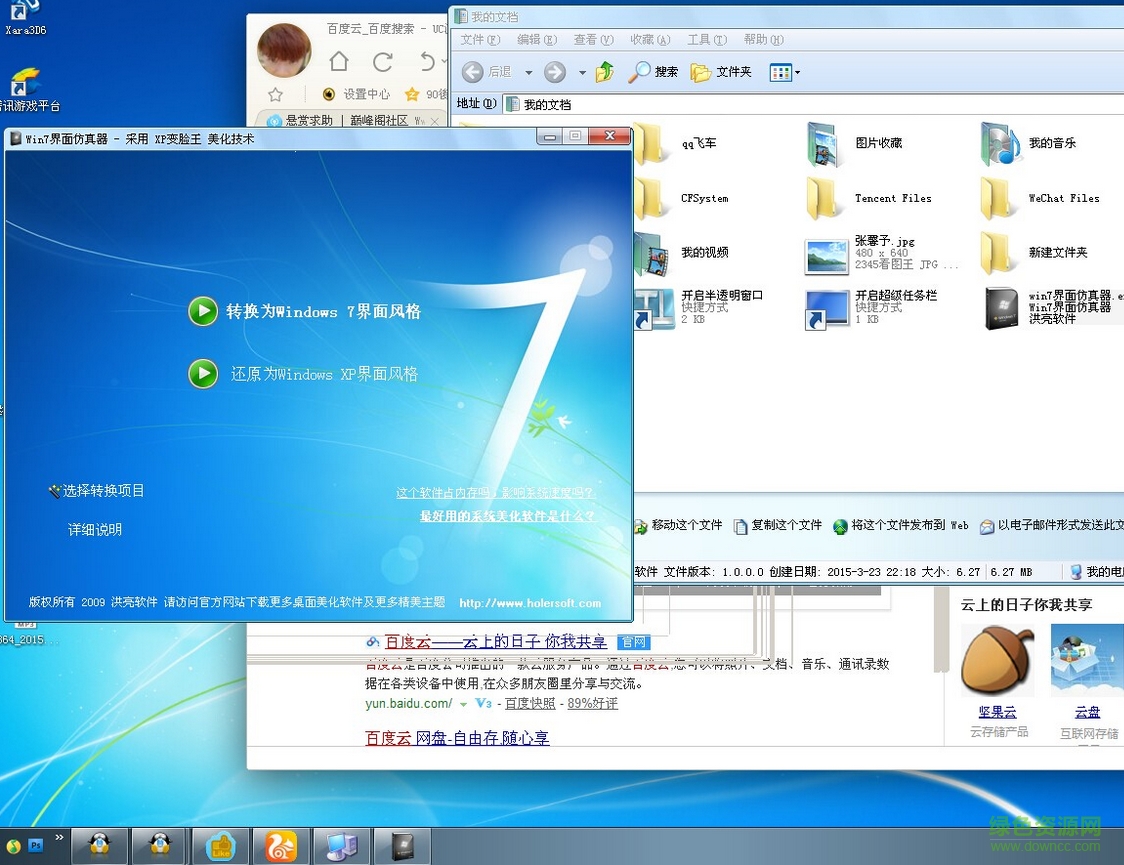Image resolution: width=1124 pixels, height=865 pixels.
Task: Click the up-one-level yellow folder icon
Action: pos(604,71)
